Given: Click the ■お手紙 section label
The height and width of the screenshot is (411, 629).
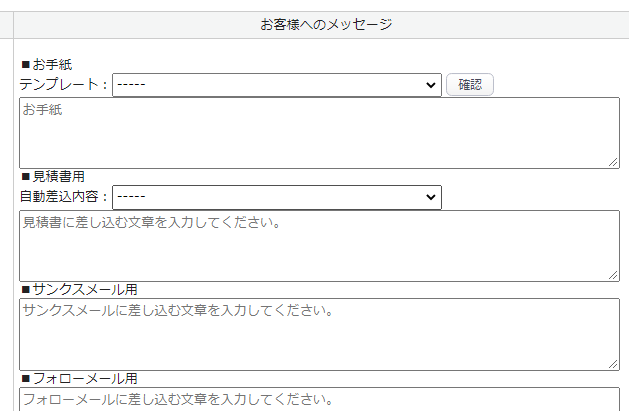Looking at the screenshot, I should click(x=47, y=64).
